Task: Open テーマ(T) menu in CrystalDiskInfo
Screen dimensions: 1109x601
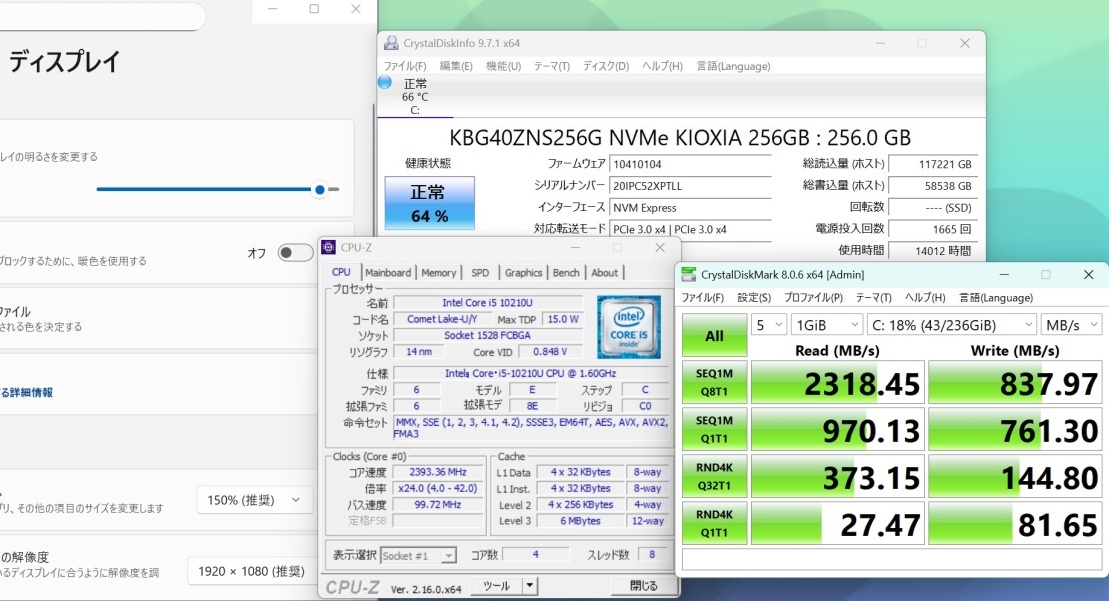Action: coord(552,66)
